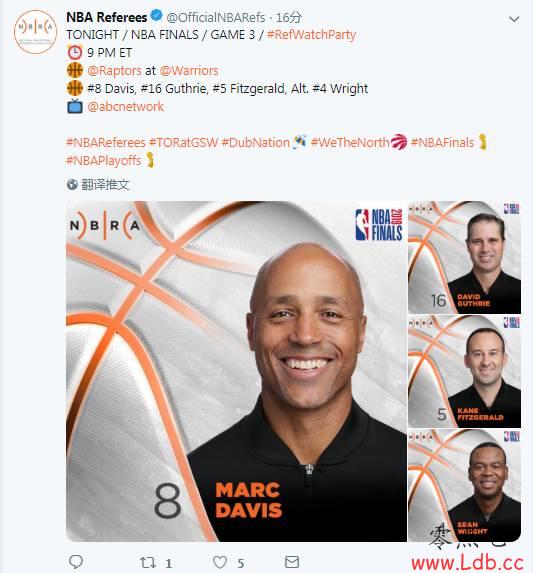Open the Kane Fitzgerald thumbnail image
Screen dimensions: 533x573
pos(464,371)
